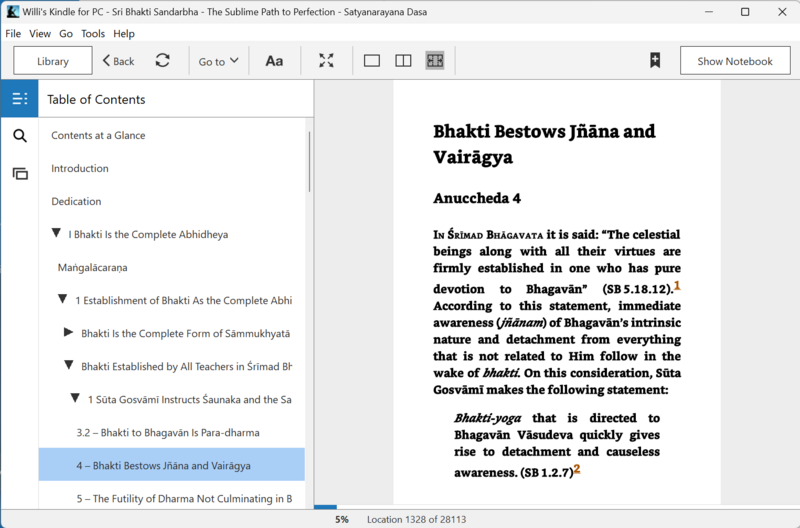Close the Kindle window
800x528 pixels.
click(x=782, y=12)
